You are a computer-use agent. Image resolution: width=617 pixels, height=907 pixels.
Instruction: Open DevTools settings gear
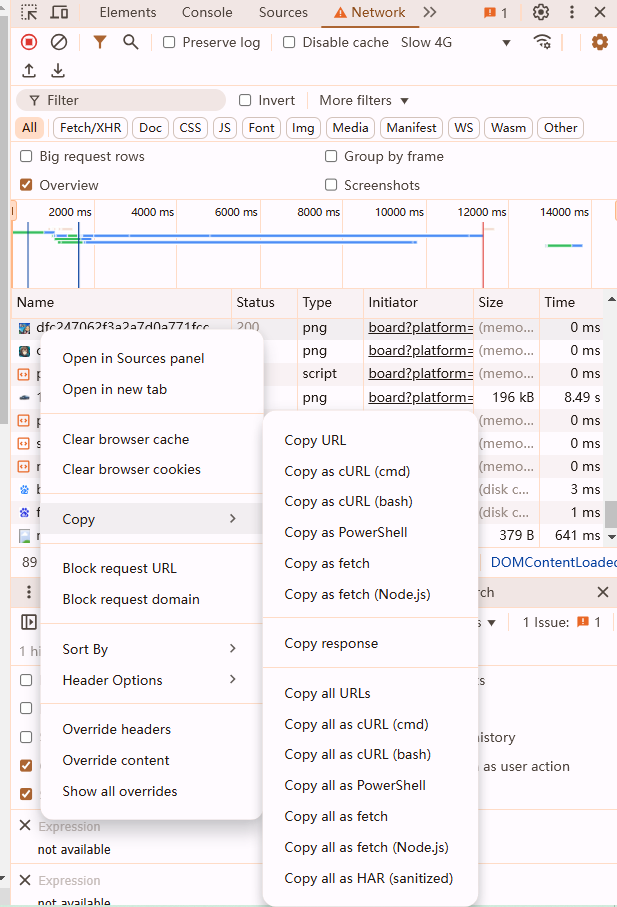[x=541, y=12]
